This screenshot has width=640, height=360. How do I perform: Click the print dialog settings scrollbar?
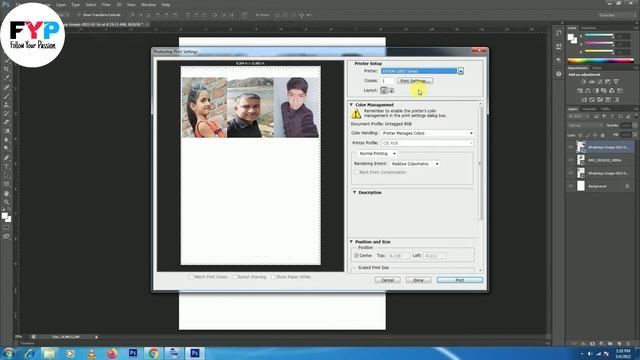click(480, 163)
